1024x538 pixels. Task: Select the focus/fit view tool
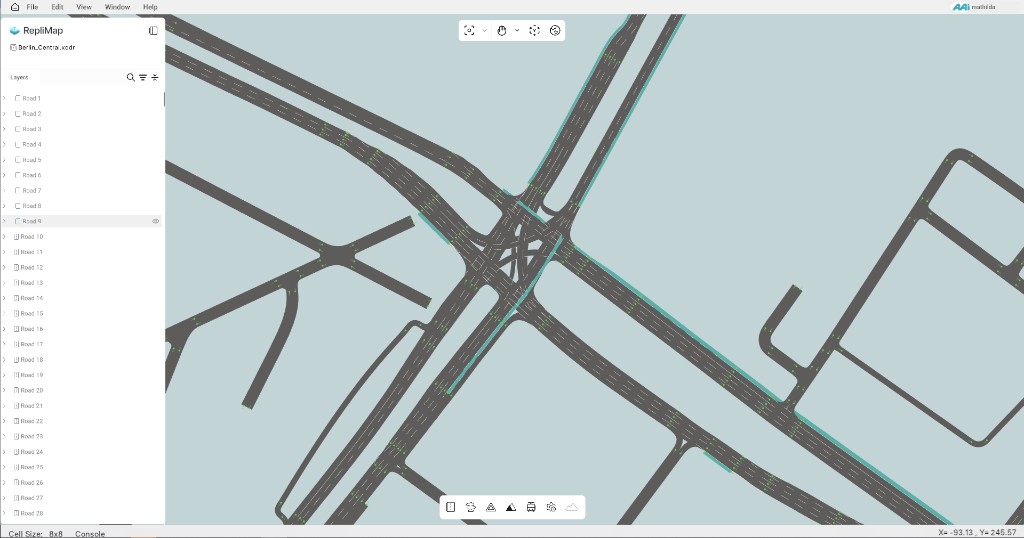click(x=469, y=31)
